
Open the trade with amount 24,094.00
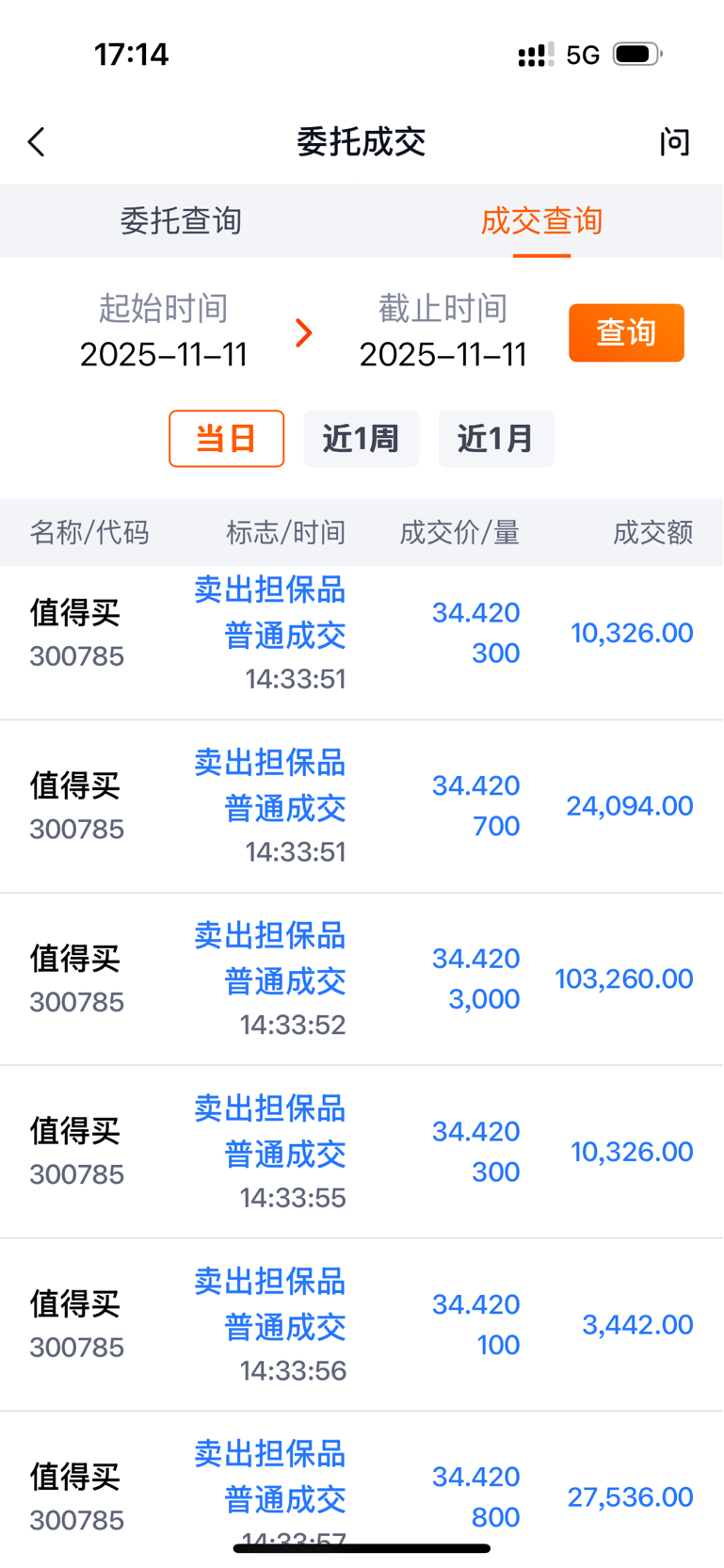pos(362,806)
